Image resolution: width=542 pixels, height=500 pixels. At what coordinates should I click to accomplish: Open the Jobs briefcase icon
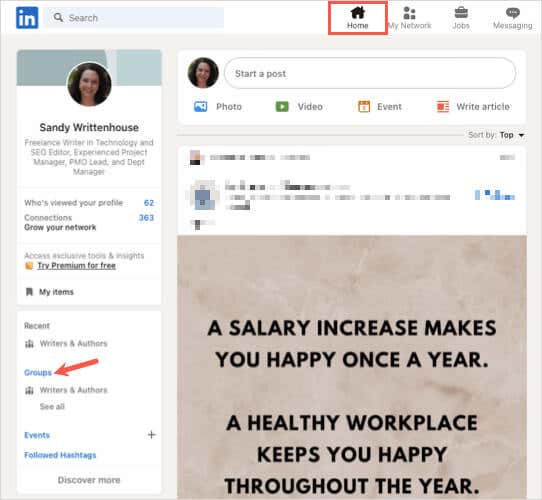[461, 13]
